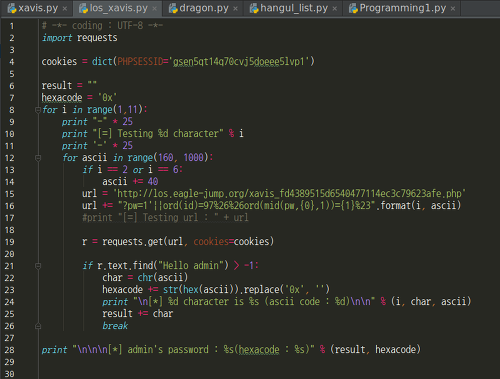Close the hangul_list.py tab

pyautogui.click(x=335, y=9)
